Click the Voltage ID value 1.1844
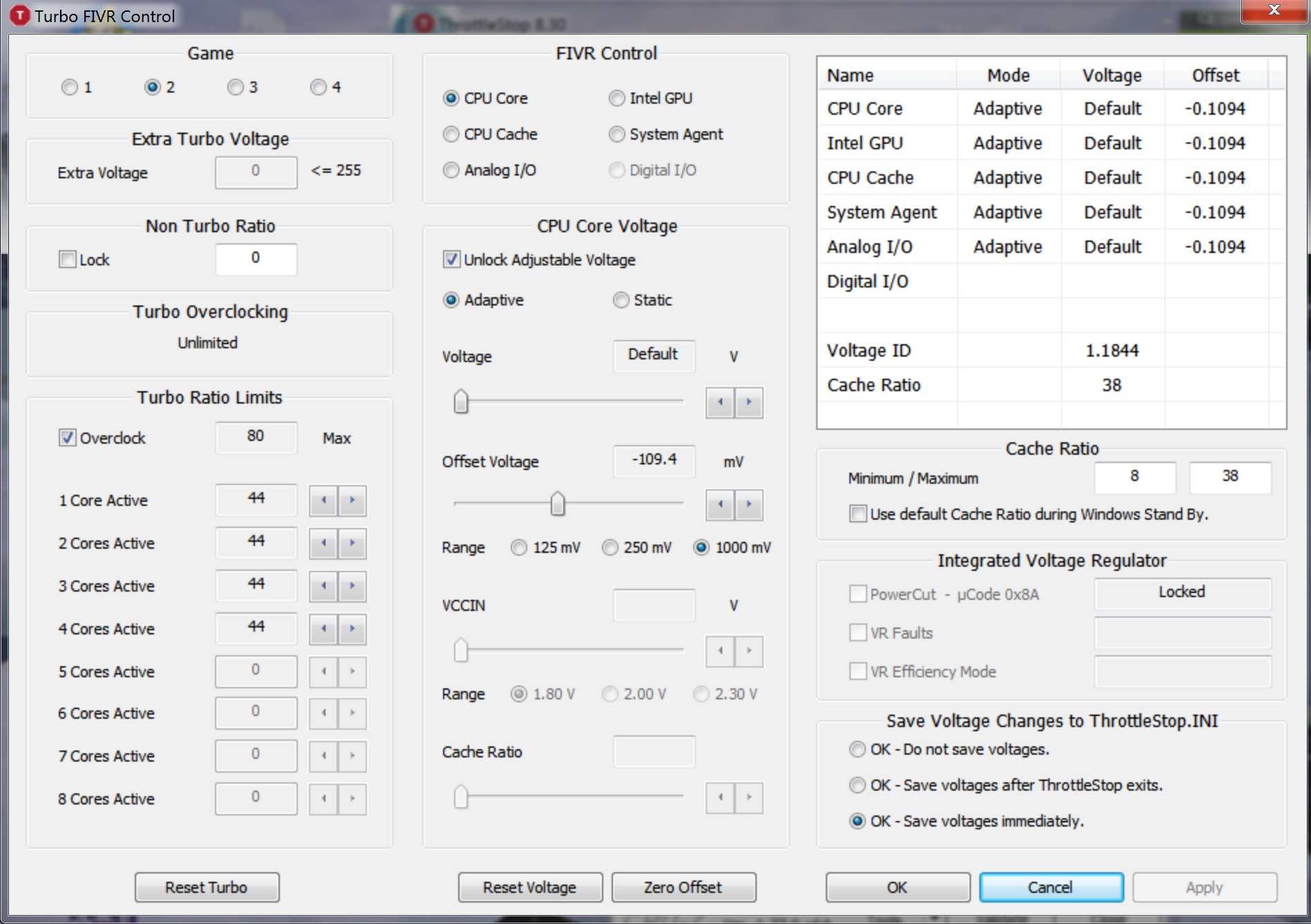Image resolution: width=1311 pixels, height=924 pixels. point(1112,350)
